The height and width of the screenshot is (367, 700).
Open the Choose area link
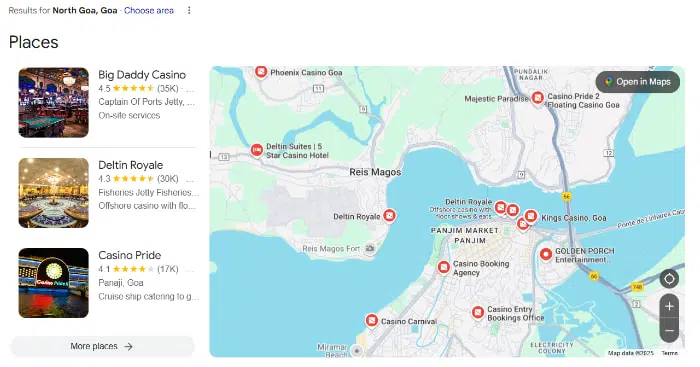coord(149,10)
